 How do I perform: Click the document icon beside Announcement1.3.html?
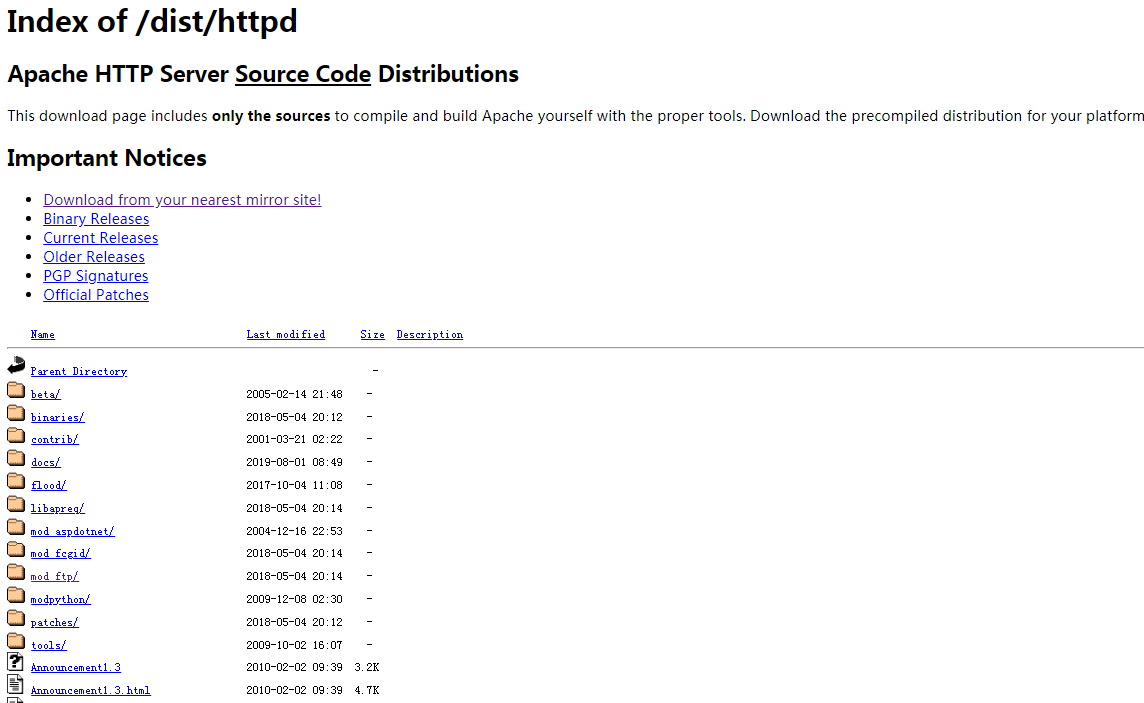point(15,685)
